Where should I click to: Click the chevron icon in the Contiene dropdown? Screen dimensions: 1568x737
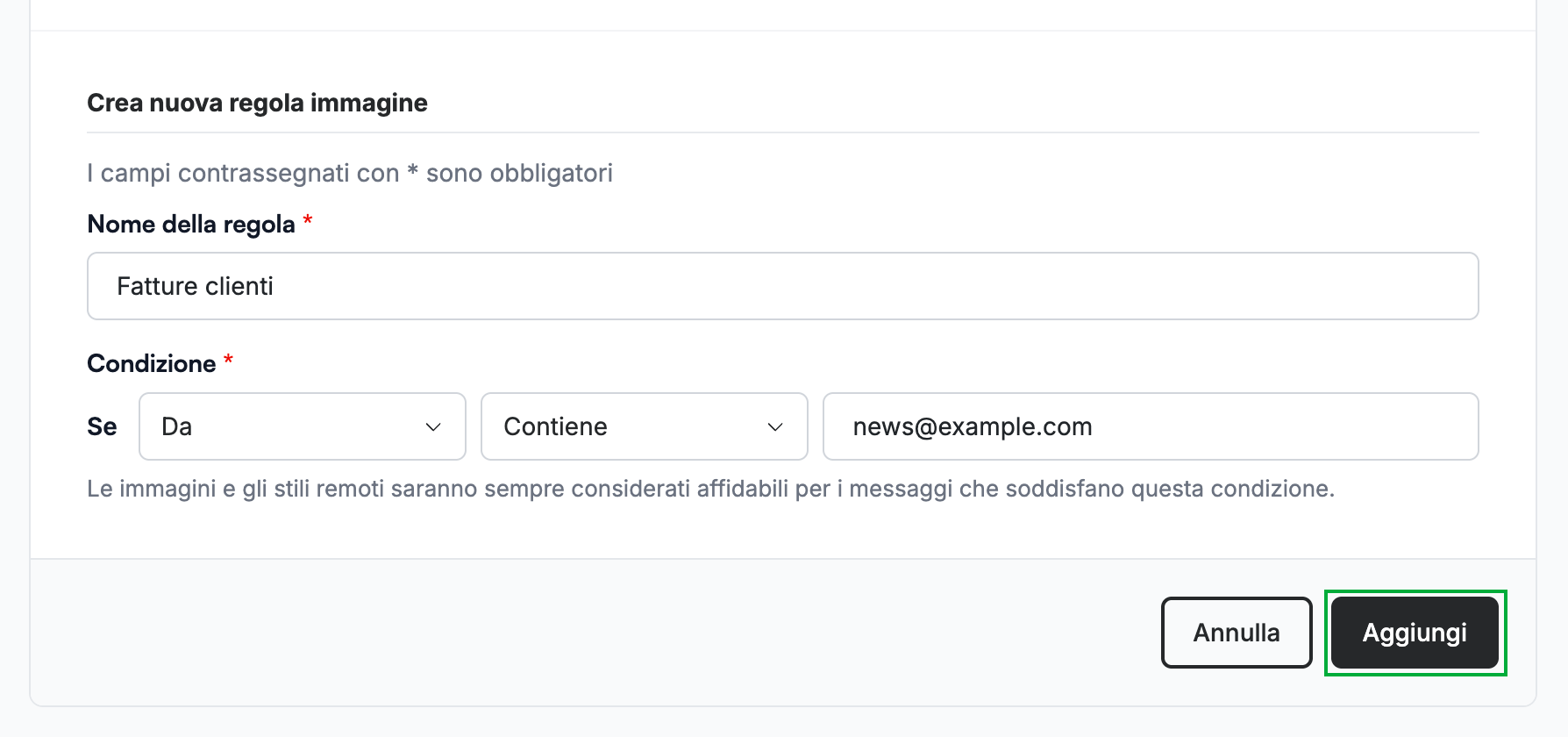(775, 427)
